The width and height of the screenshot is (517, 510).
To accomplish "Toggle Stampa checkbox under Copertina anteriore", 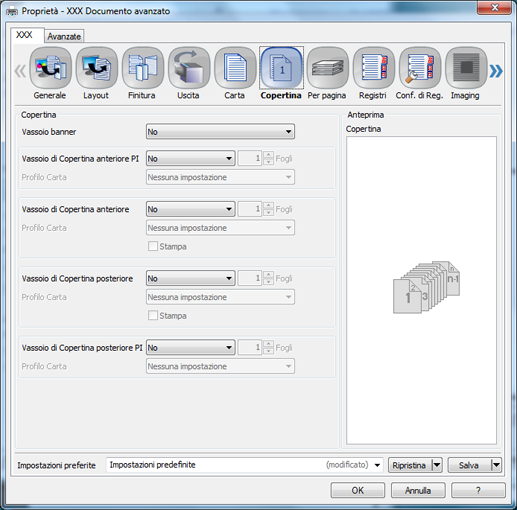I will point(153,246).
